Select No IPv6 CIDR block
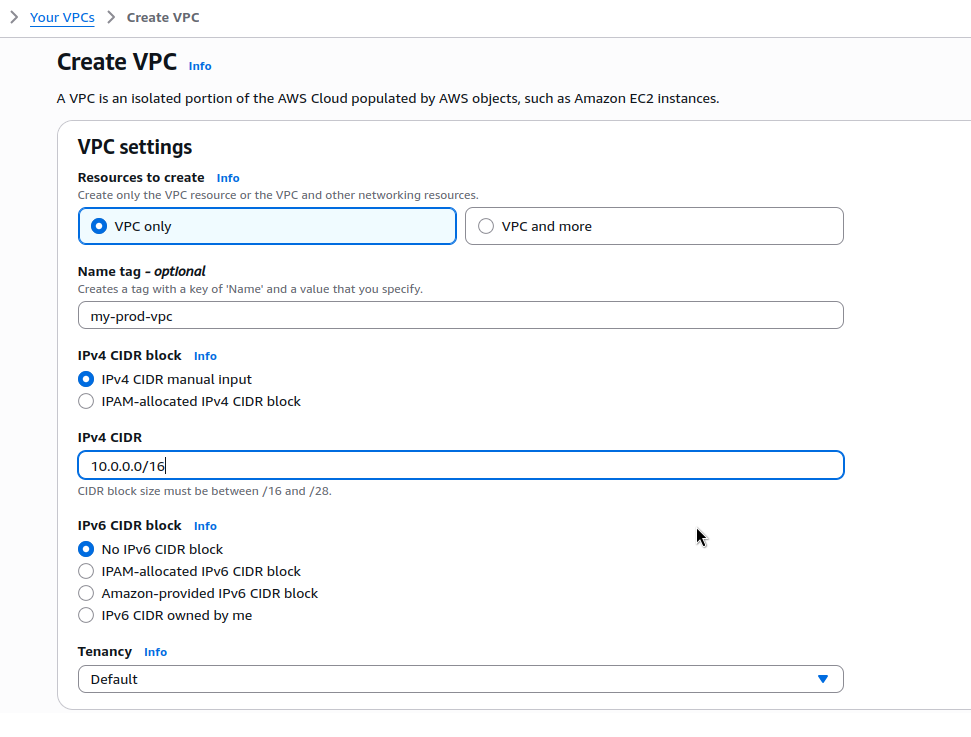 150,549
